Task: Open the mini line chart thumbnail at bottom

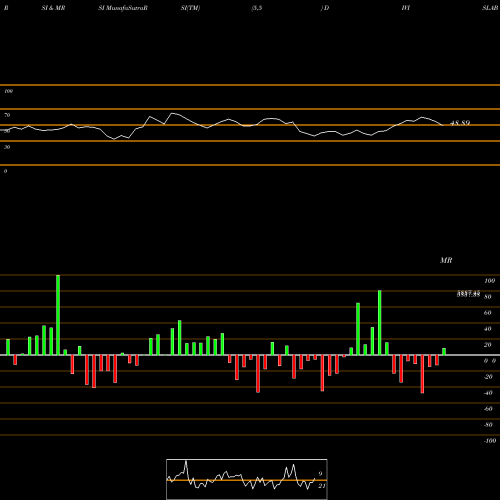Action: point(247,479)
